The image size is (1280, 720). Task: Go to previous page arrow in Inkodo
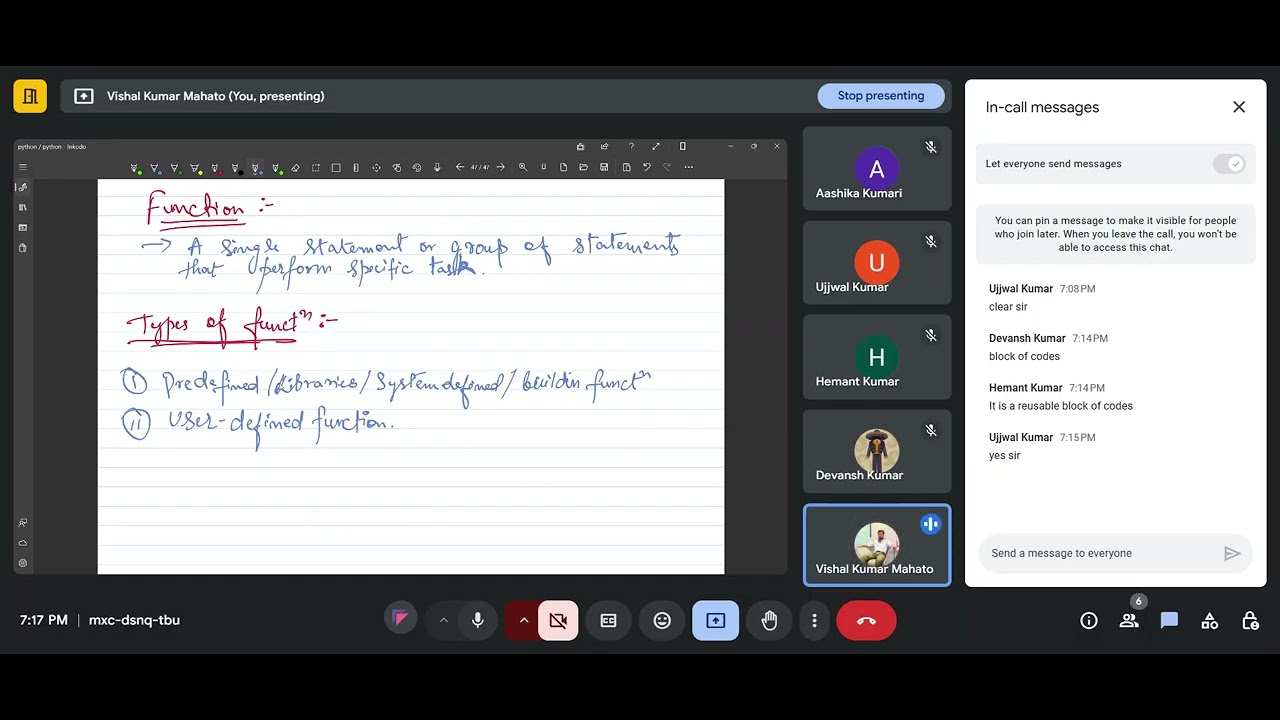click(459, 167)
